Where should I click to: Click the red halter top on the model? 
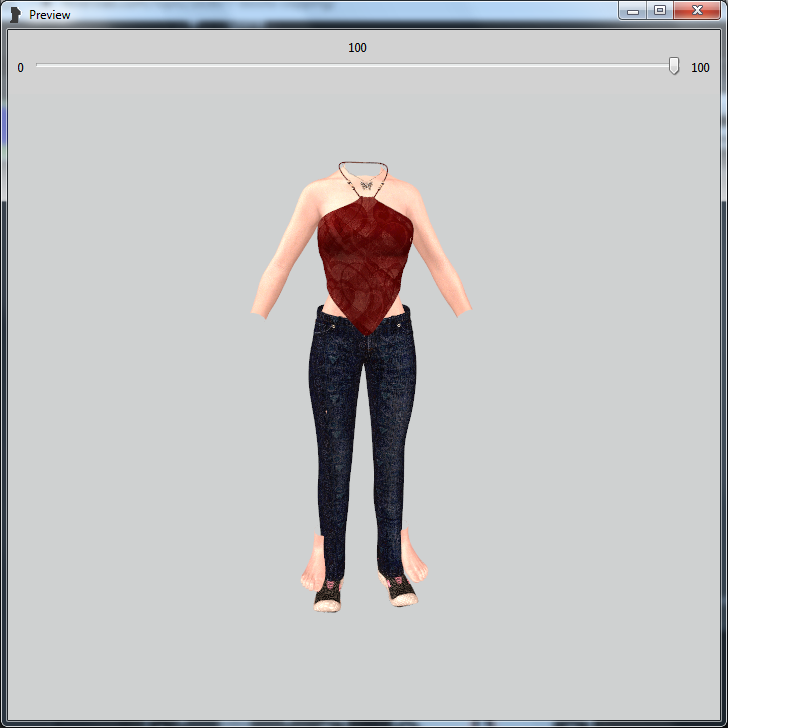pyautogui.click(x=364, y=265)
